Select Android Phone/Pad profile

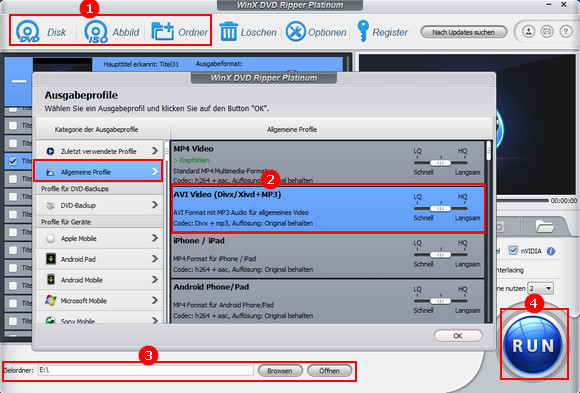[x=328, y=302]
